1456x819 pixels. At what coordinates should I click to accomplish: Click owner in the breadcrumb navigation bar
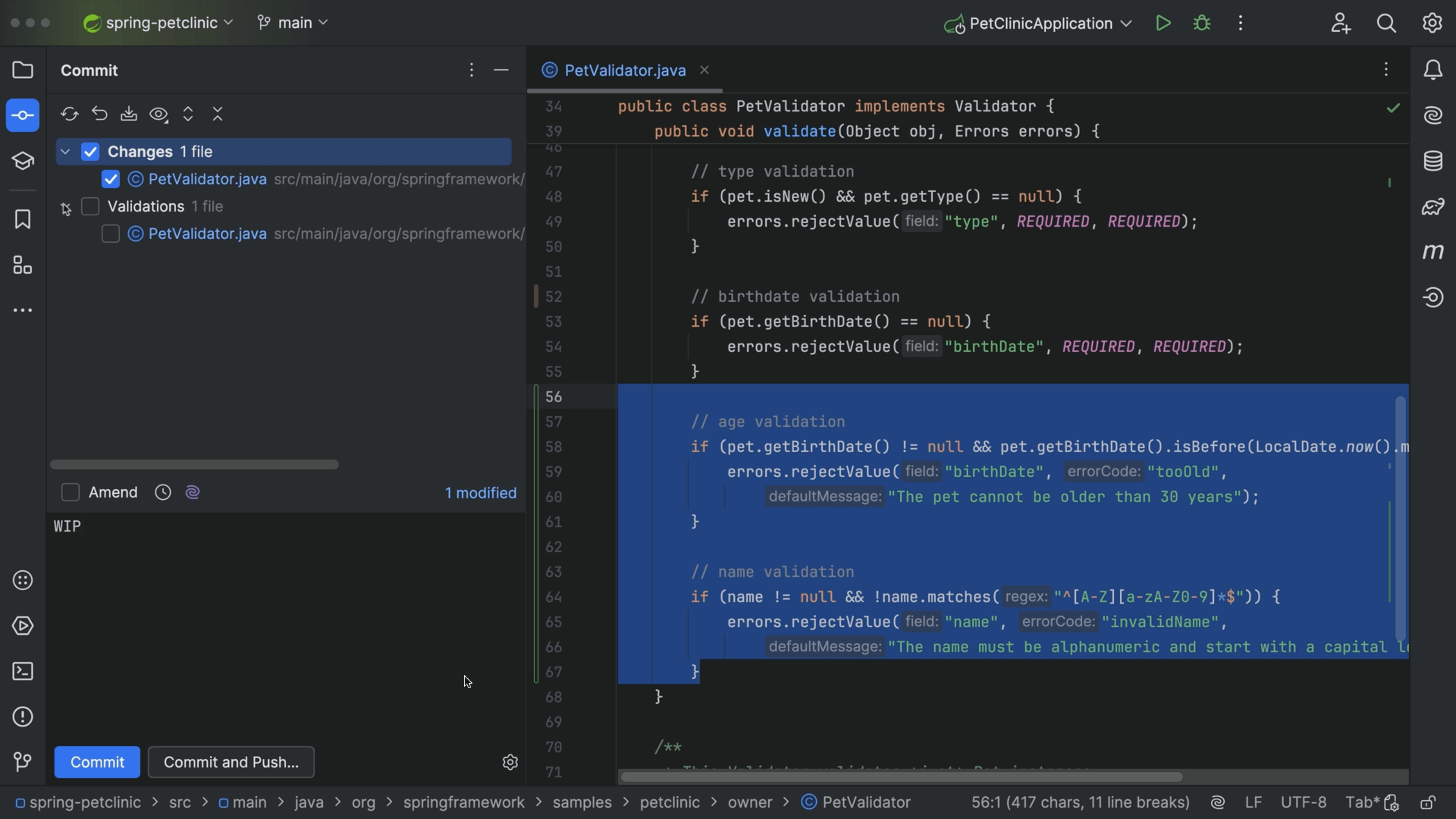pos(750,802)
